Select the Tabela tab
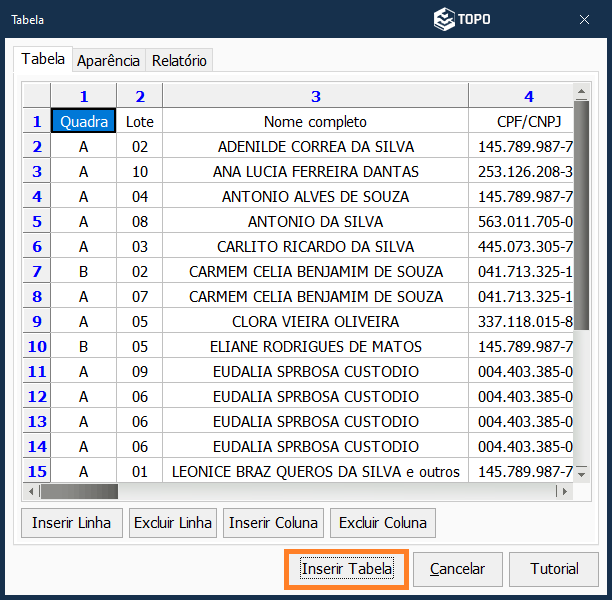Viewport: 612px width, 600px height. 43,59
